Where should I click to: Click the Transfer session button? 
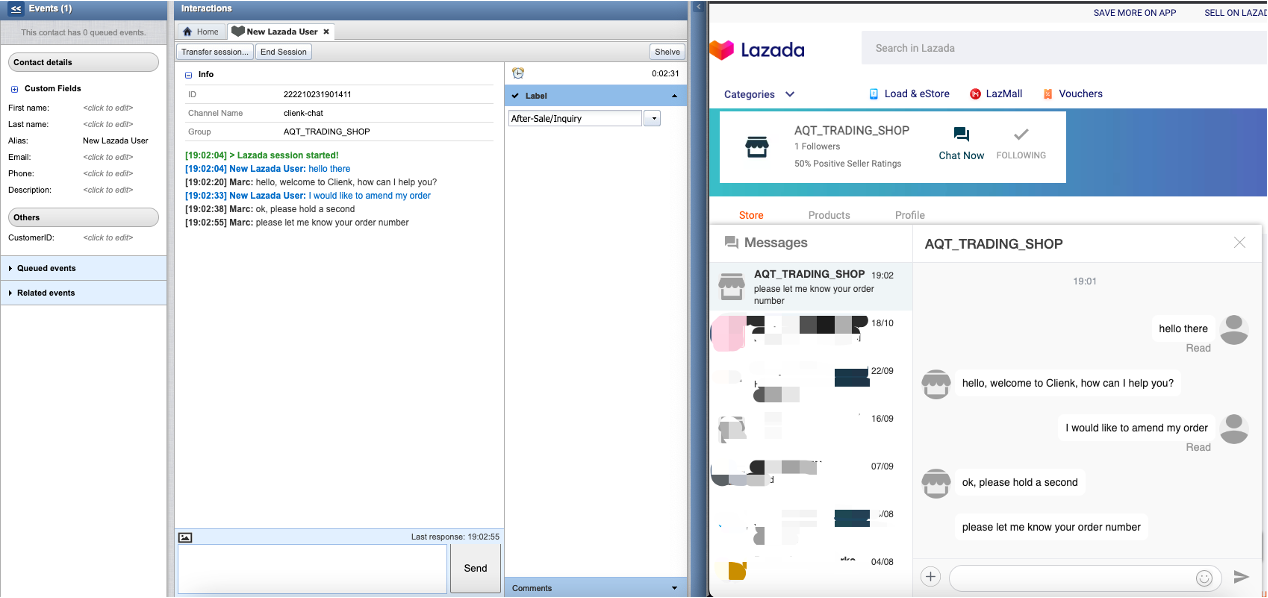click(214, 52)
